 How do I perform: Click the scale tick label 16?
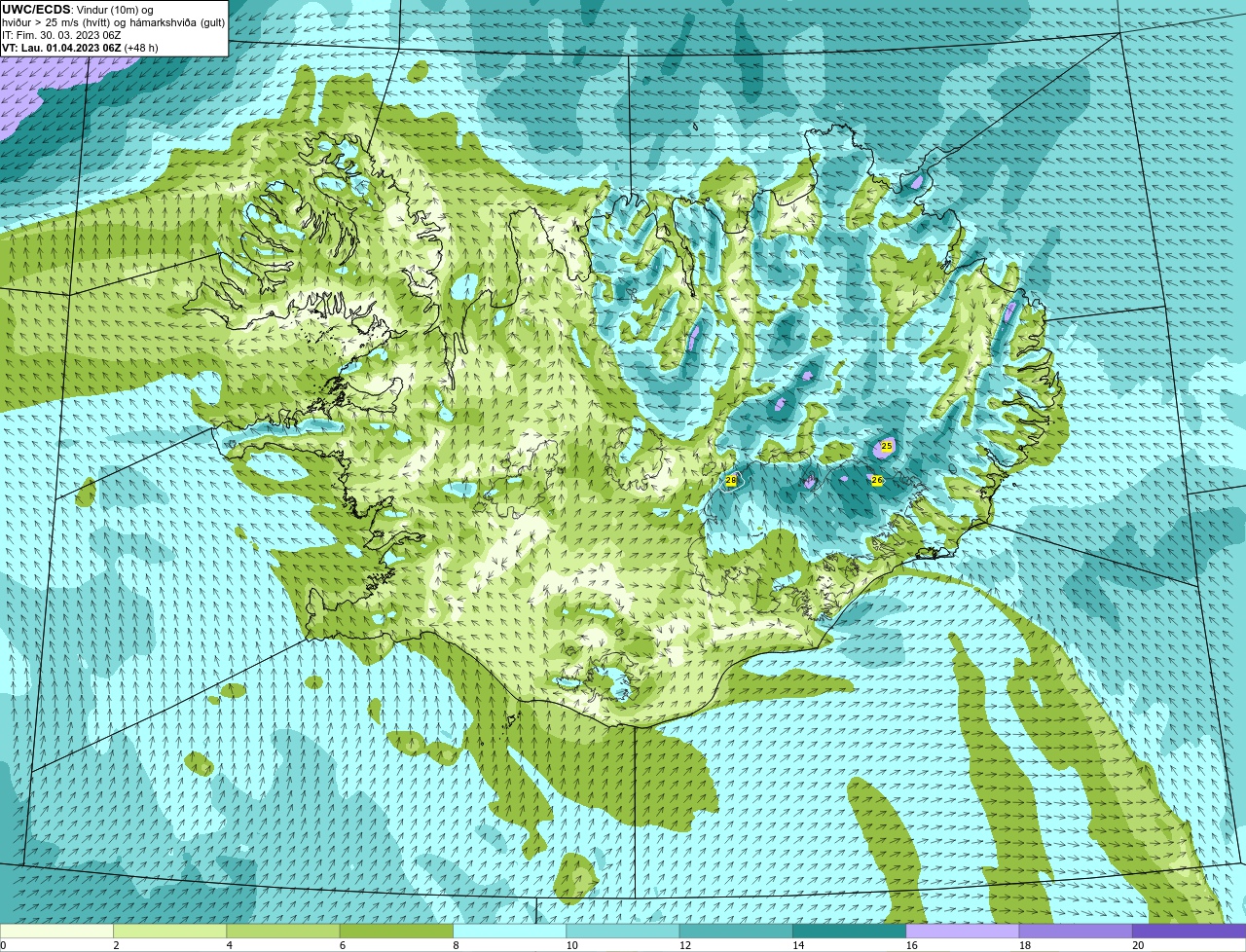tap(910, 945)
